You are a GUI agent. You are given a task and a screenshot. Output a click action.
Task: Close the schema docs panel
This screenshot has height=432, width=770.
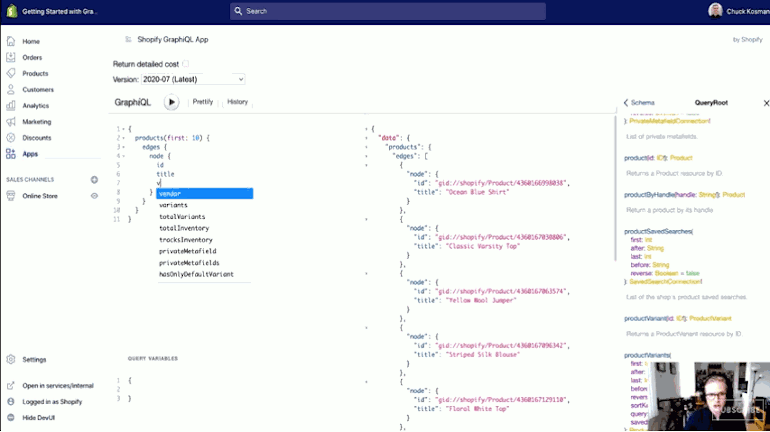(766, 103)
